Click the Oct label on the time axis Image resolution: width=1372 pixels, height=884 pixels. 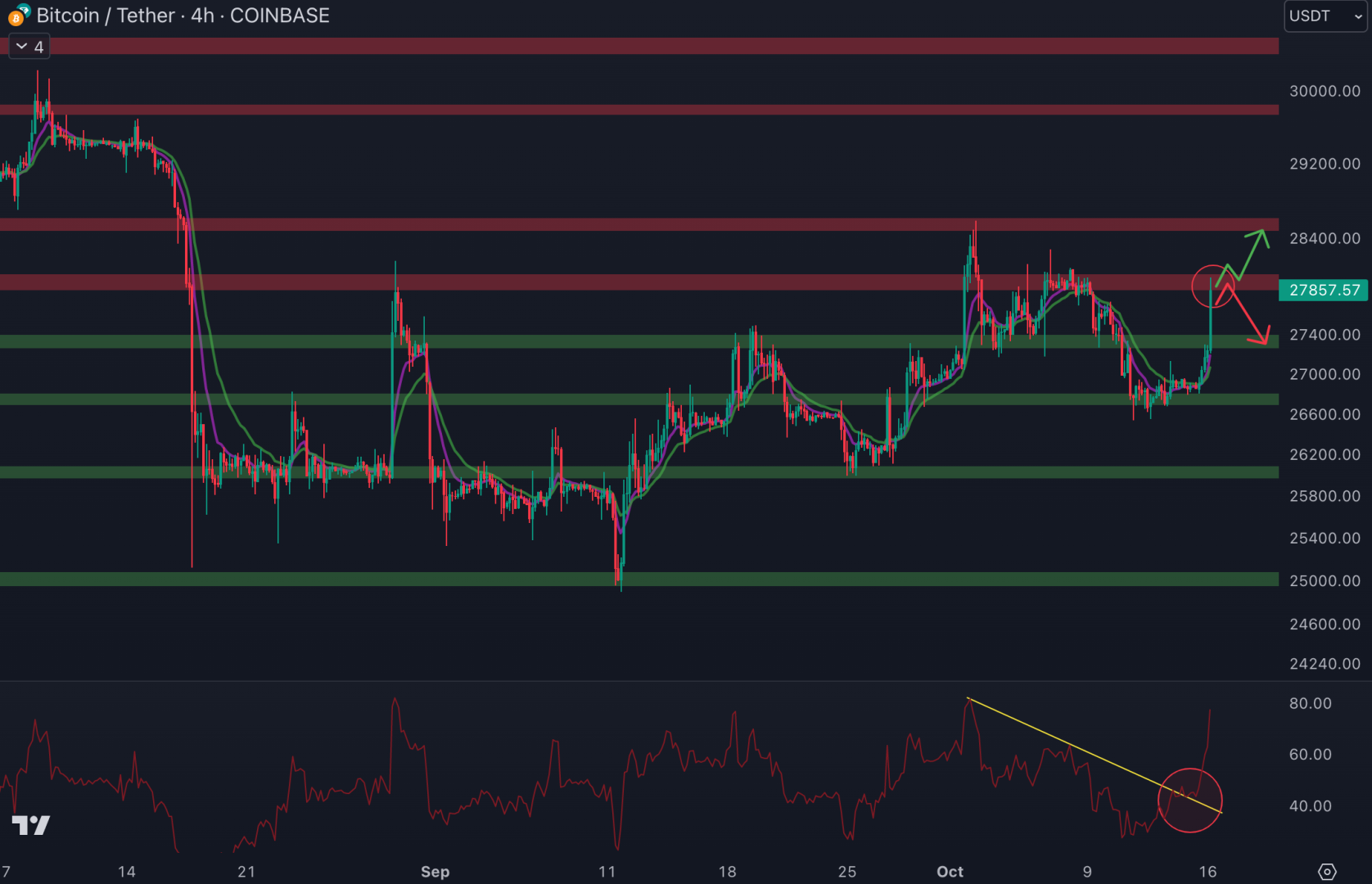pyautogui.click(x=950, y=872)
